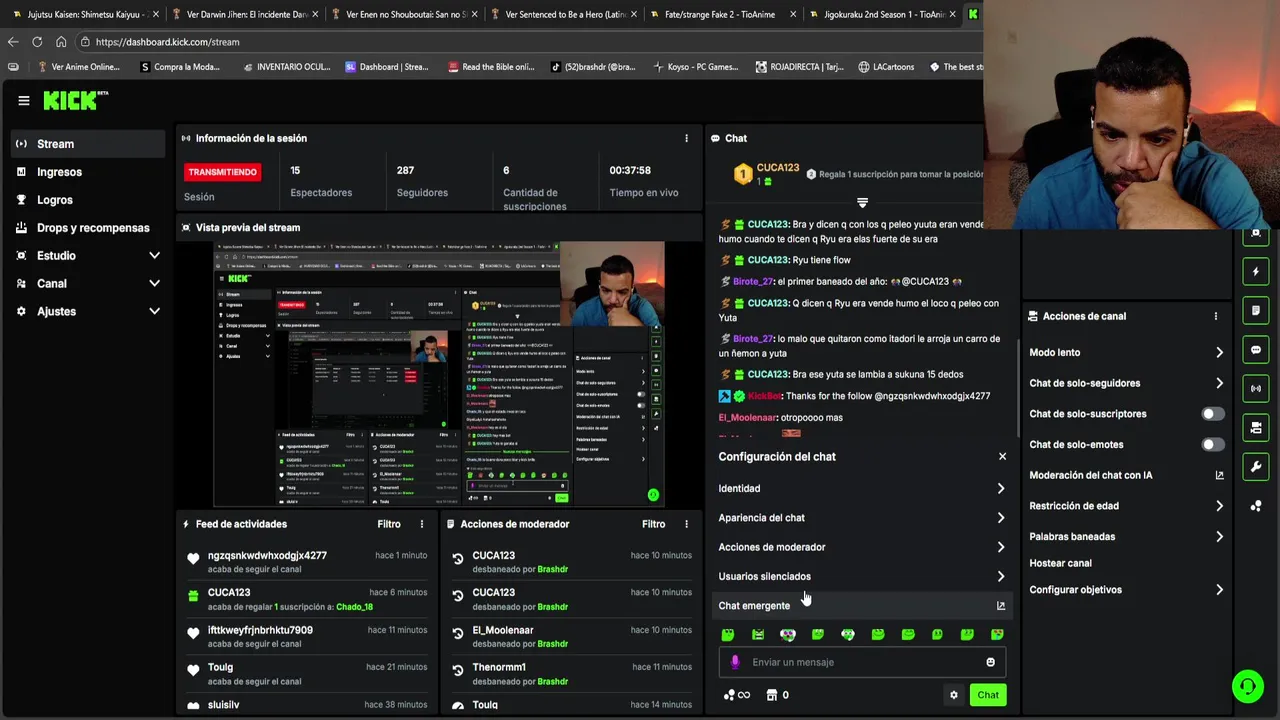
Task: Open the hamburger menu beside the Kick logo
Action: (24, 100)
